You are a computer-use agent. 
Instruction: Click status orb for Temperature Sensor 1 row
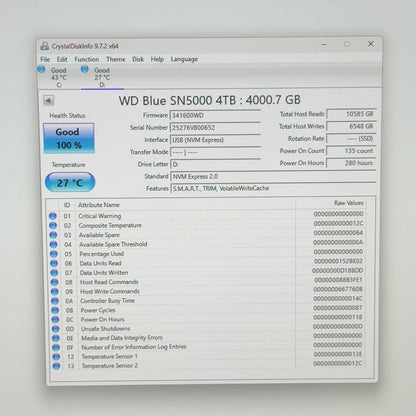tap(56, 357)
